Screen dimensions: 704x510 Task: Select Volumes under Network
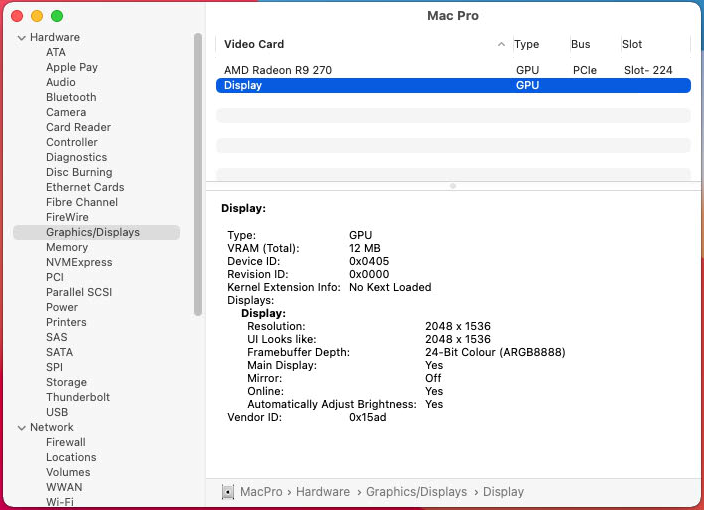tap(68, 472)
